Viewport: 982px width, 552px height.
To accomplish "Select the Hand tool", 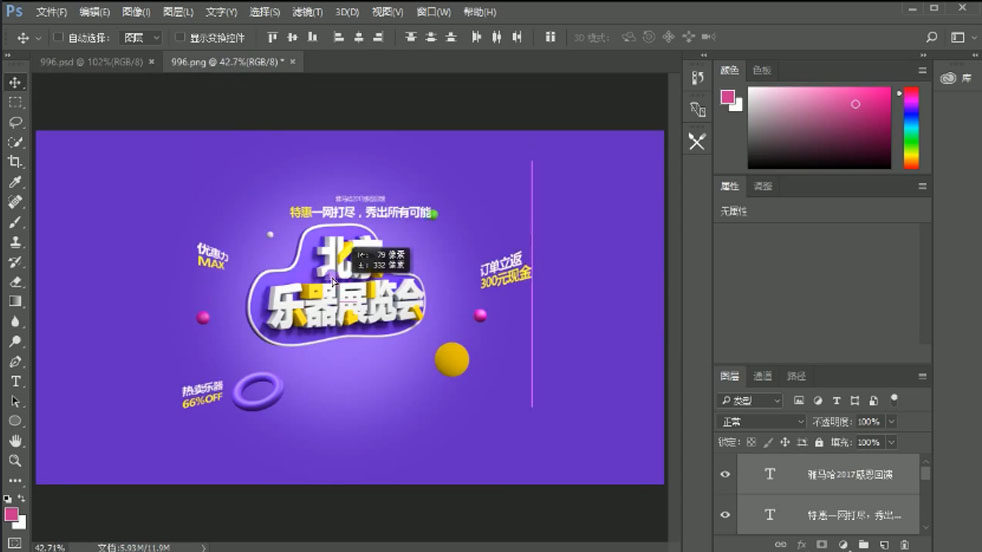I will click(x=15, y=441).
